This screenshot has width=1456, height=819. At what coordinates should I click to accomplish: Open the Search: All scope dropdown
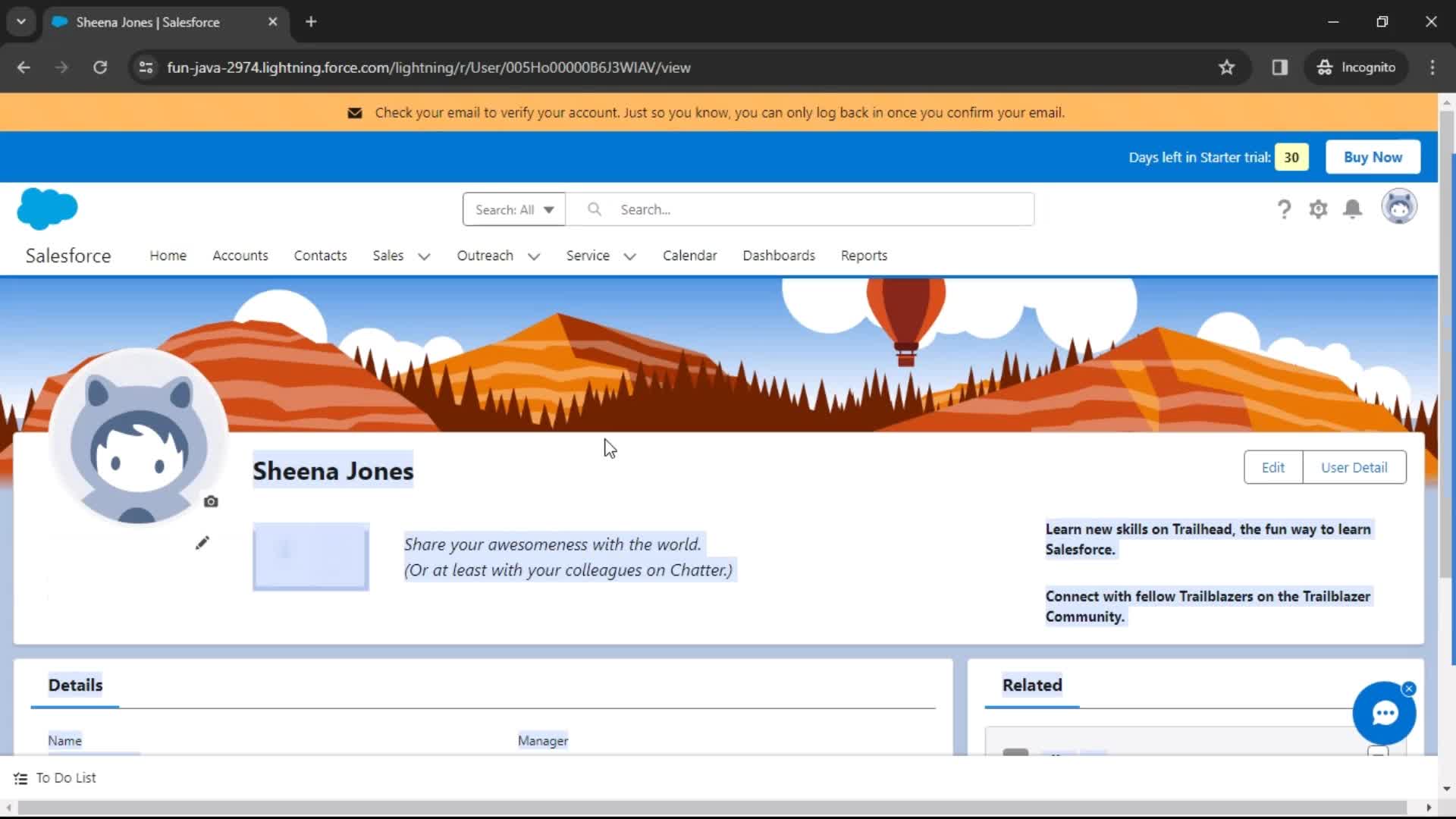(x=514, y=209)
